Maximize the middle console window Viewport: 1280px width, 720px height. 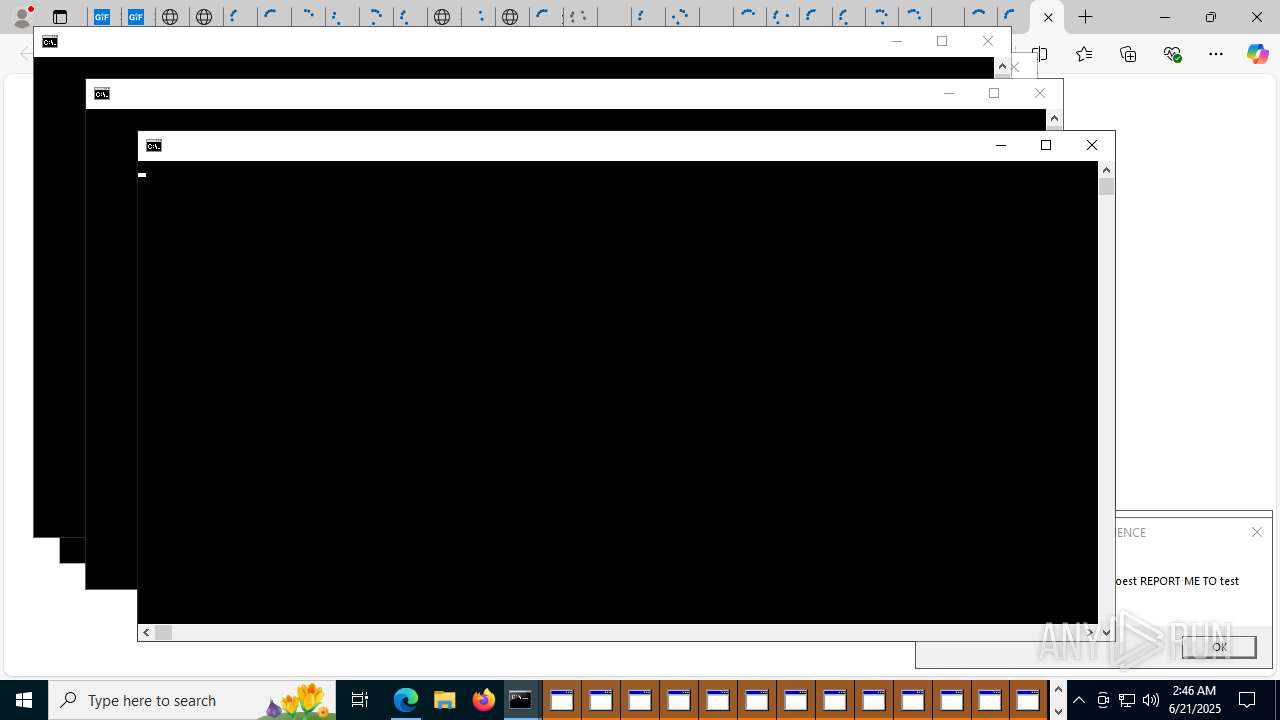994,93
